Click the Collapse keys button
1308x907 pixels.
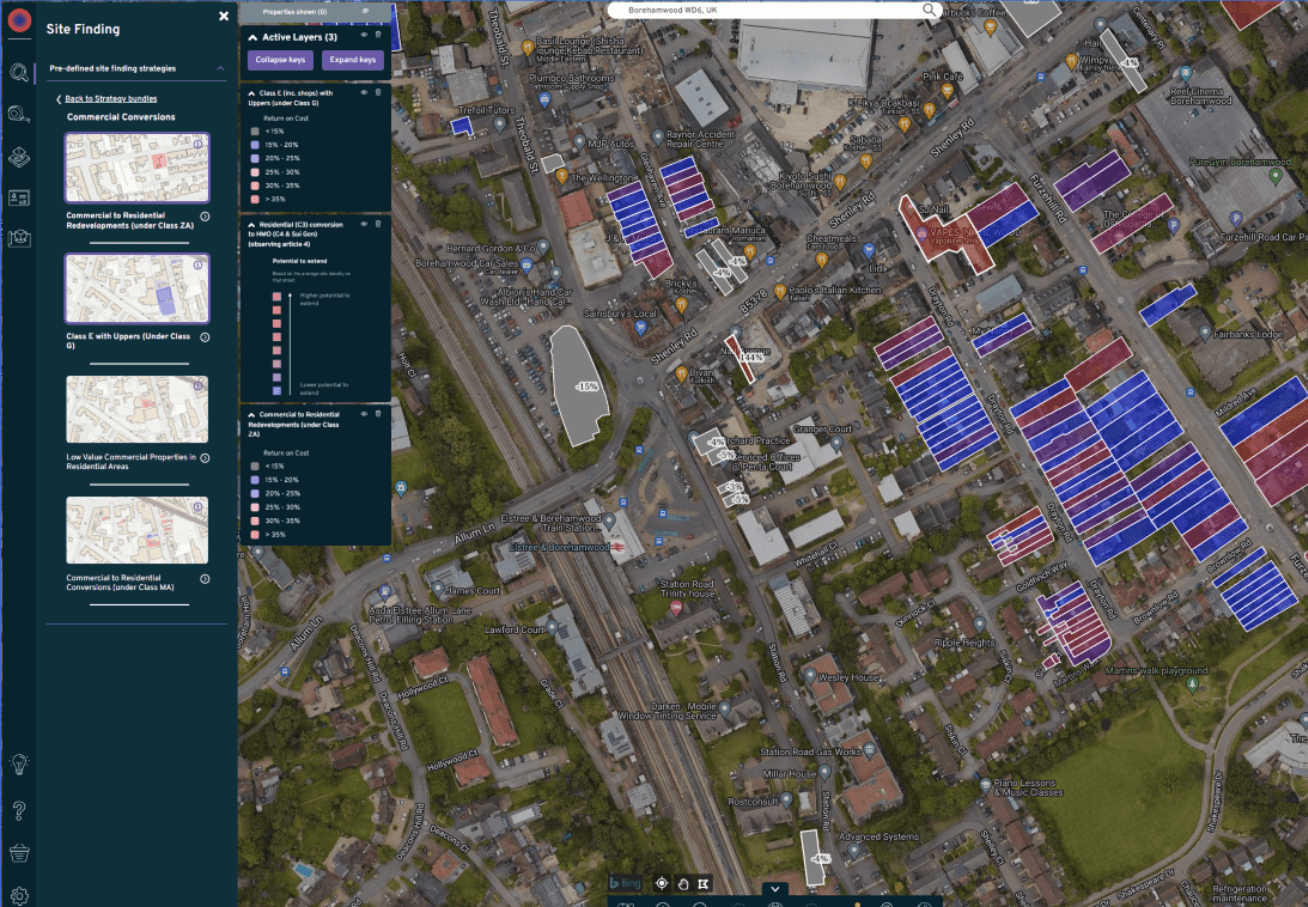[281, 60]
